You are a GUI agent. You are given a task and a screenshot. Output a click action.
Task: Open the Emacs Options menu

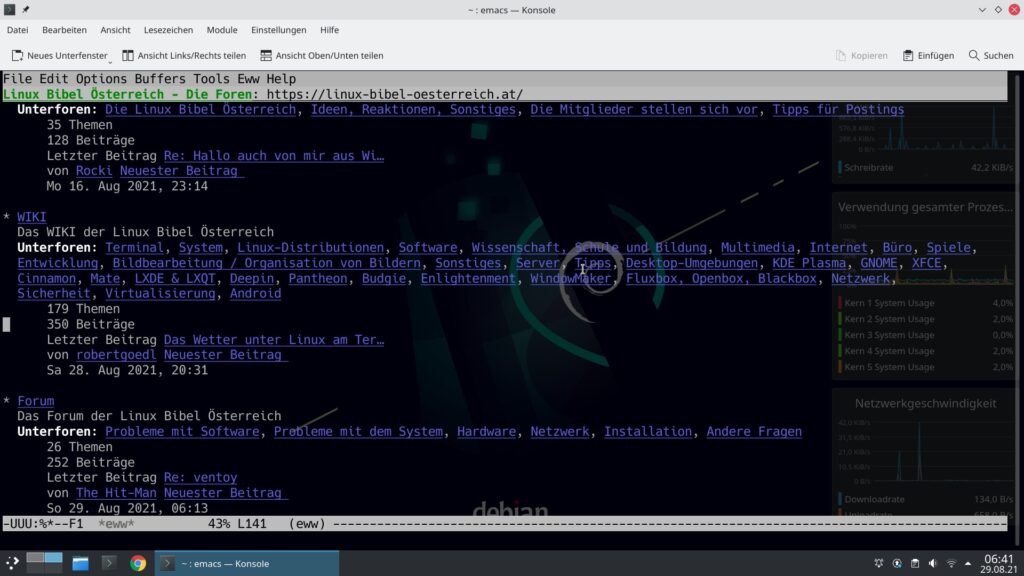tap(101, 79)
